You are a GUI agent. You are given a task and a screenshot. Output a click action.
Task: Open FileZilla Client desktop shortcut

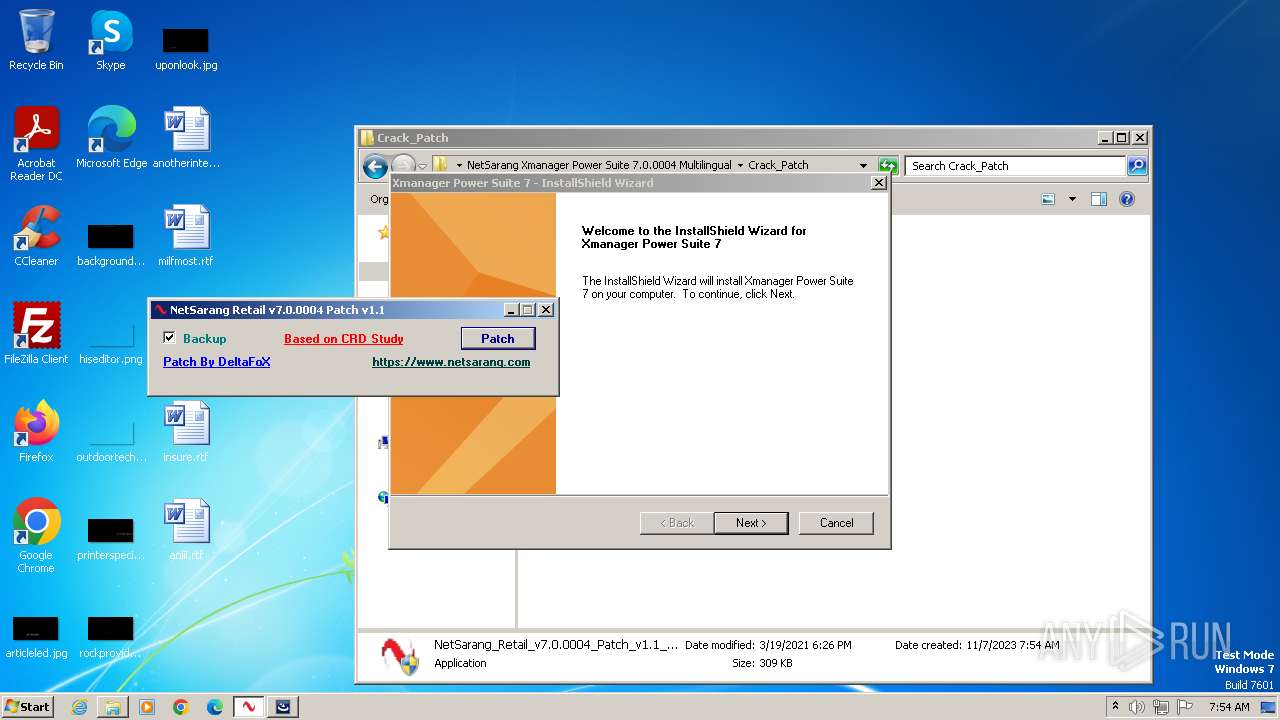36,333
